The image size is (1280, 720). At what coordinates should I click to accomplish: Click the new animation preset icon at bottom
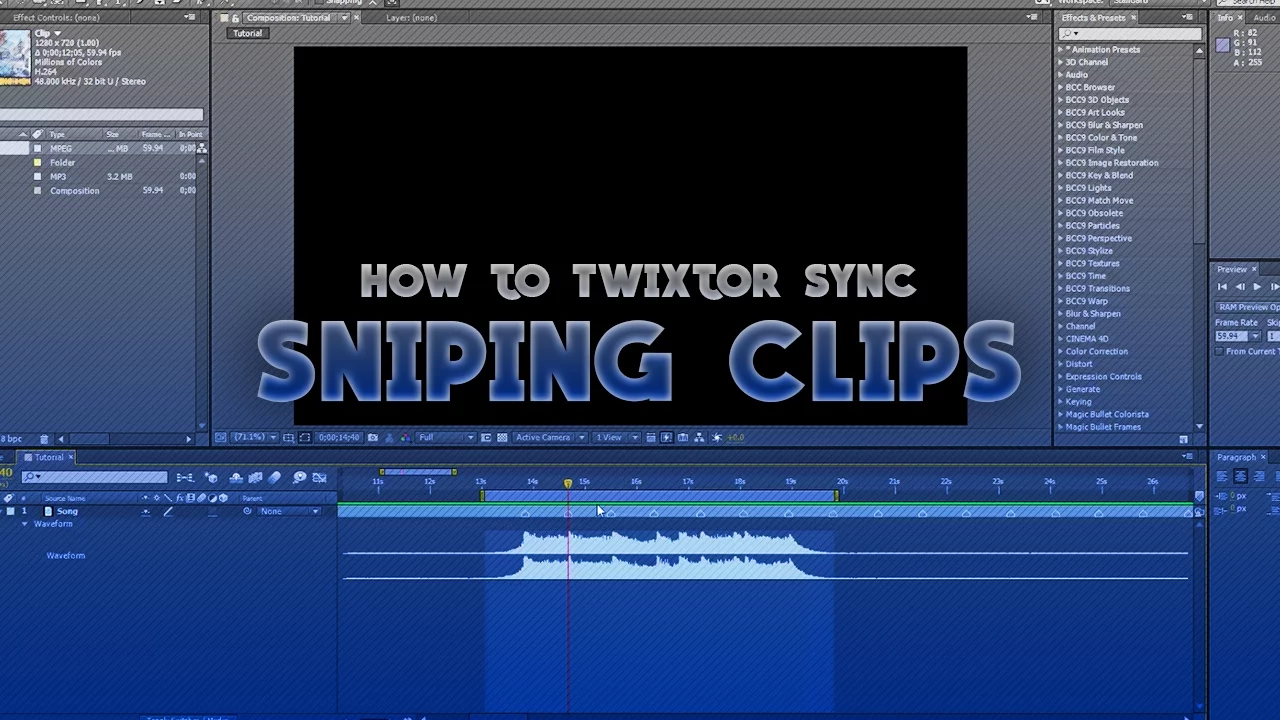click(1184, 439)
